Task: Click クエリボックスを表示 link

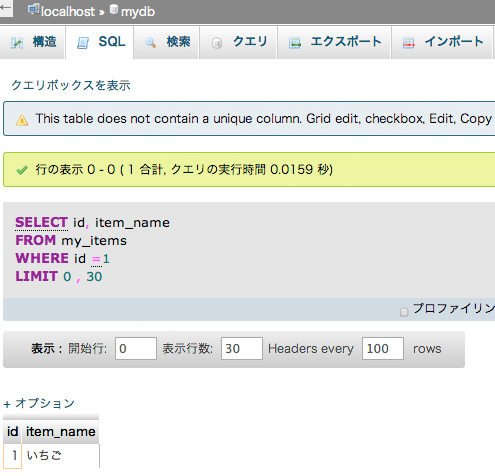Action: (71, 85)
